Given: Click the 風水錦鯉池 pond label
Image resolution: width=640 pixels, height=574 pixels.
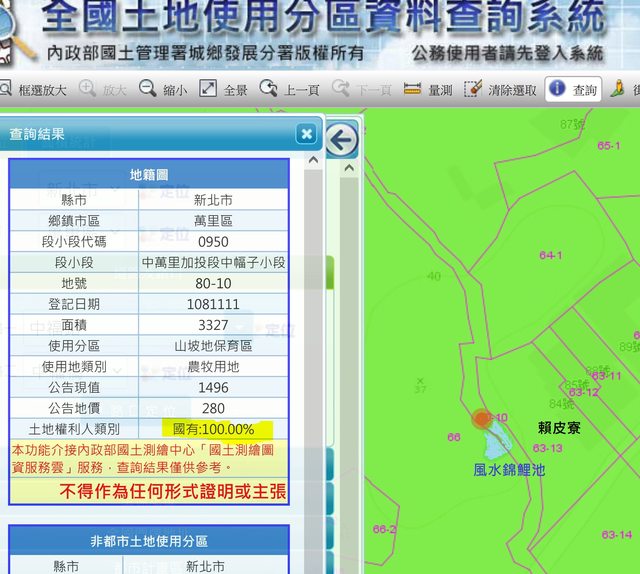Looking at the screenshot, I should click(509, 469).
